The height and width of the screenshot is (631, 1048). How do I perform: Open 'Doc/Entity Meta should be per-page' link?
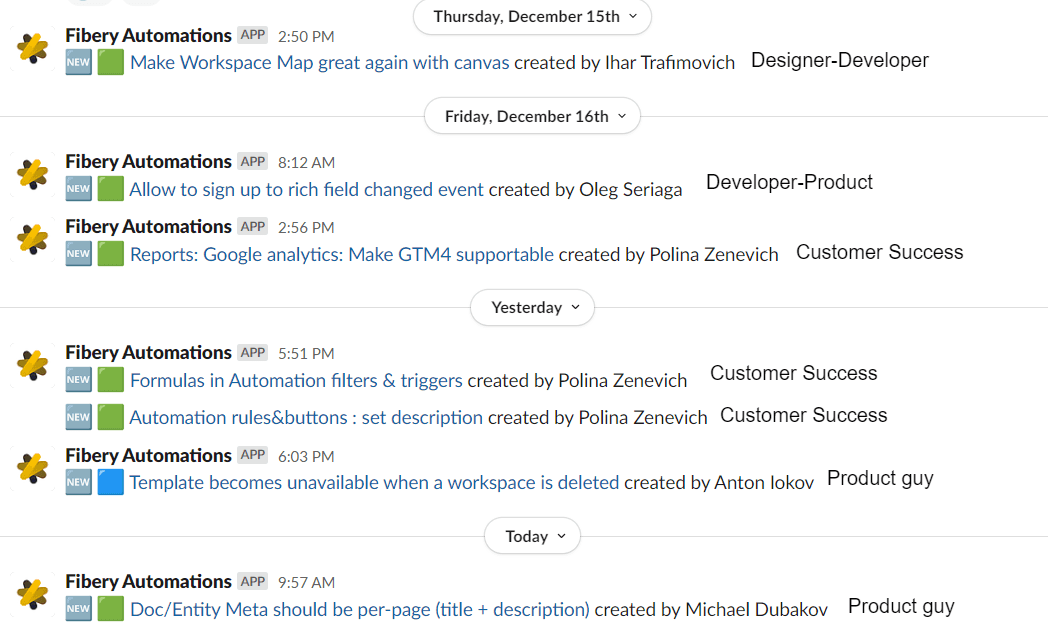tap(360, 609)
